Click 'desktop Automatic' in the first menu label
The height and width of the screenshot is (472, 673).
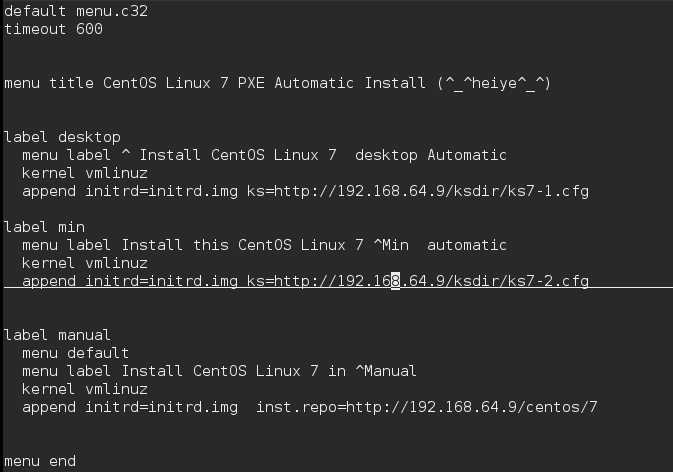(x=430, y=155)
